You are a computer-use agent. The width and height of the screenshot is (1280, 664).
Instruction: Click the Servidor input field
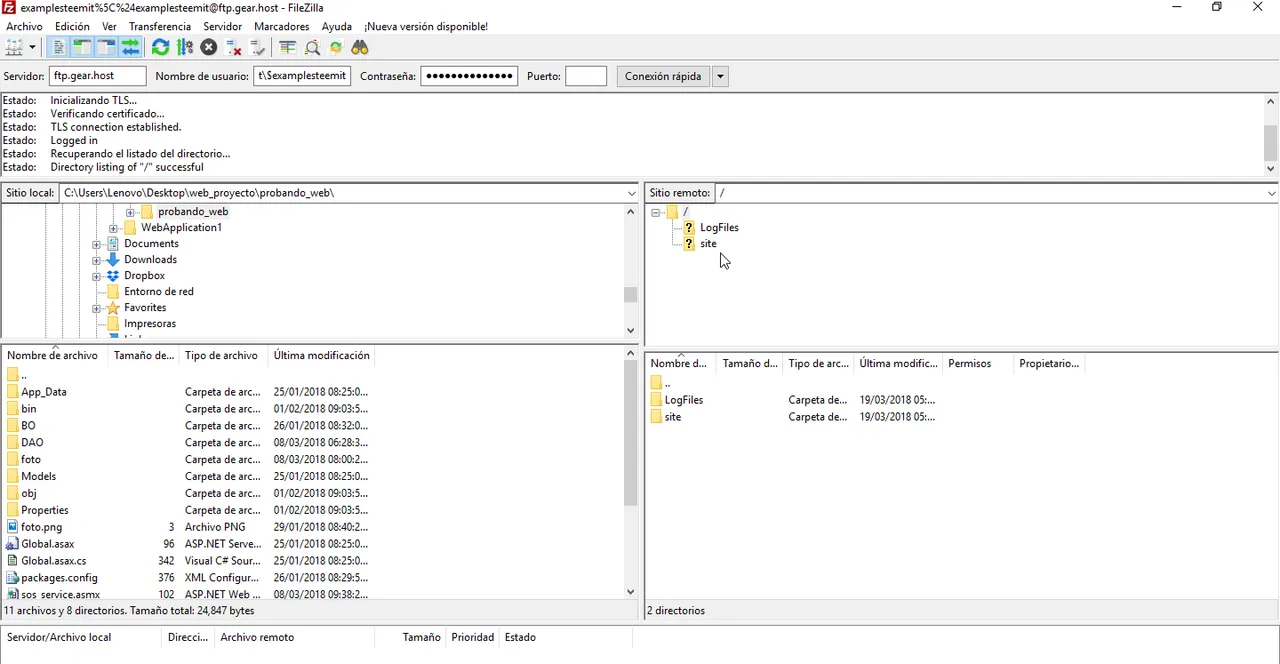click(98, 76)
